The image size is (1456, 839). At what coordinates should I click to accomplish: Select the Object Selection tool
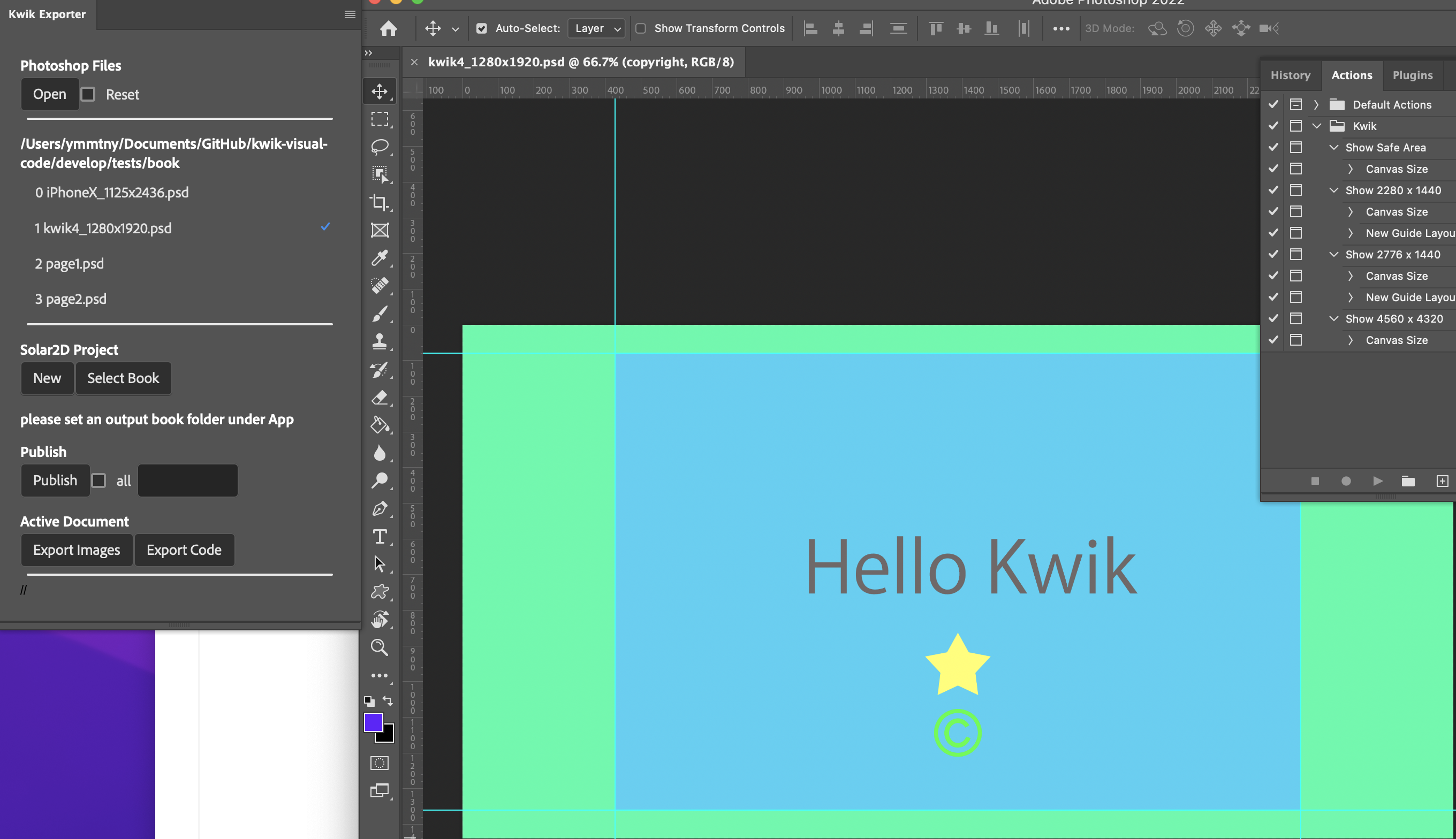click(x=380, y=174)
